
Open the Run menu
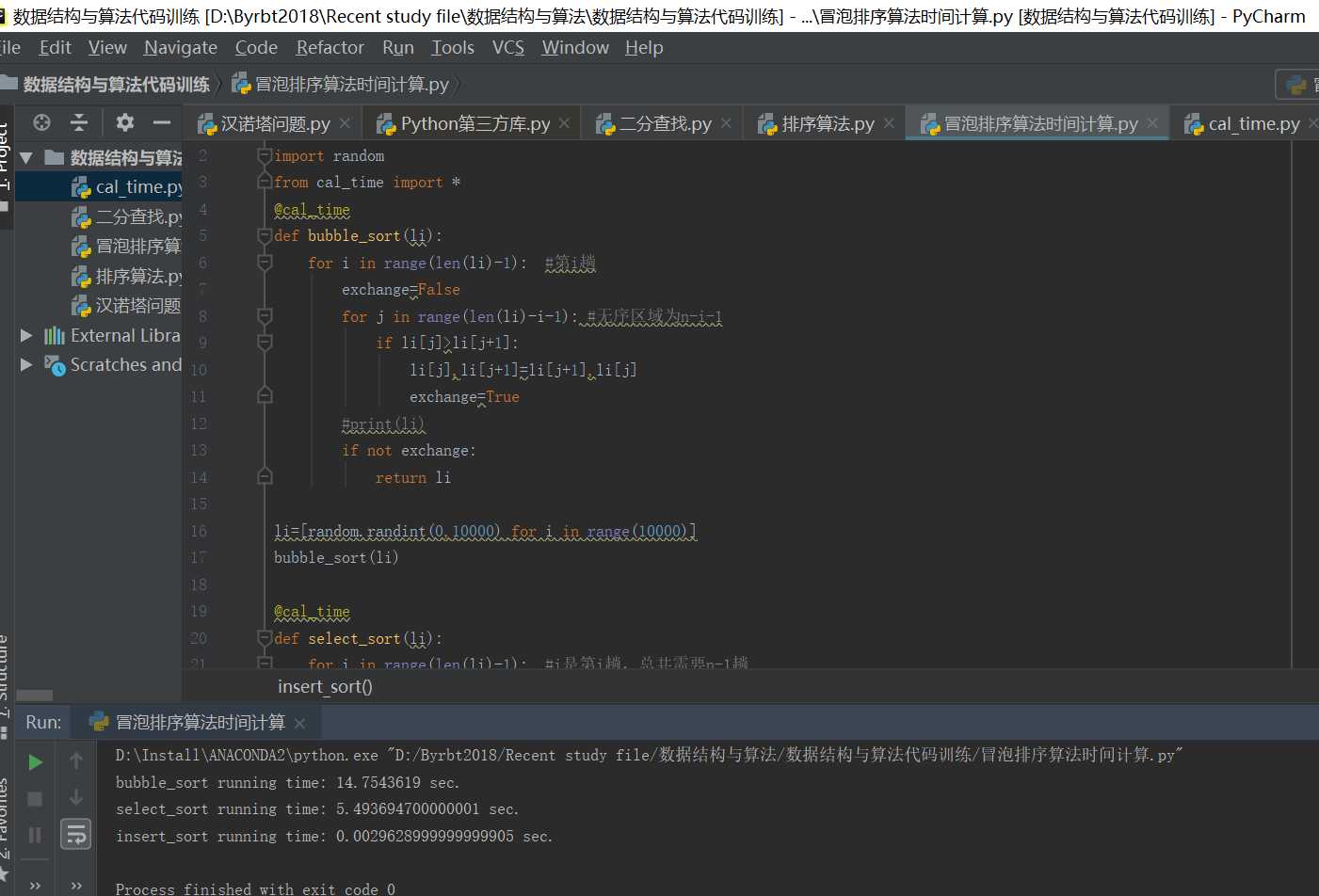pos(398,47)
